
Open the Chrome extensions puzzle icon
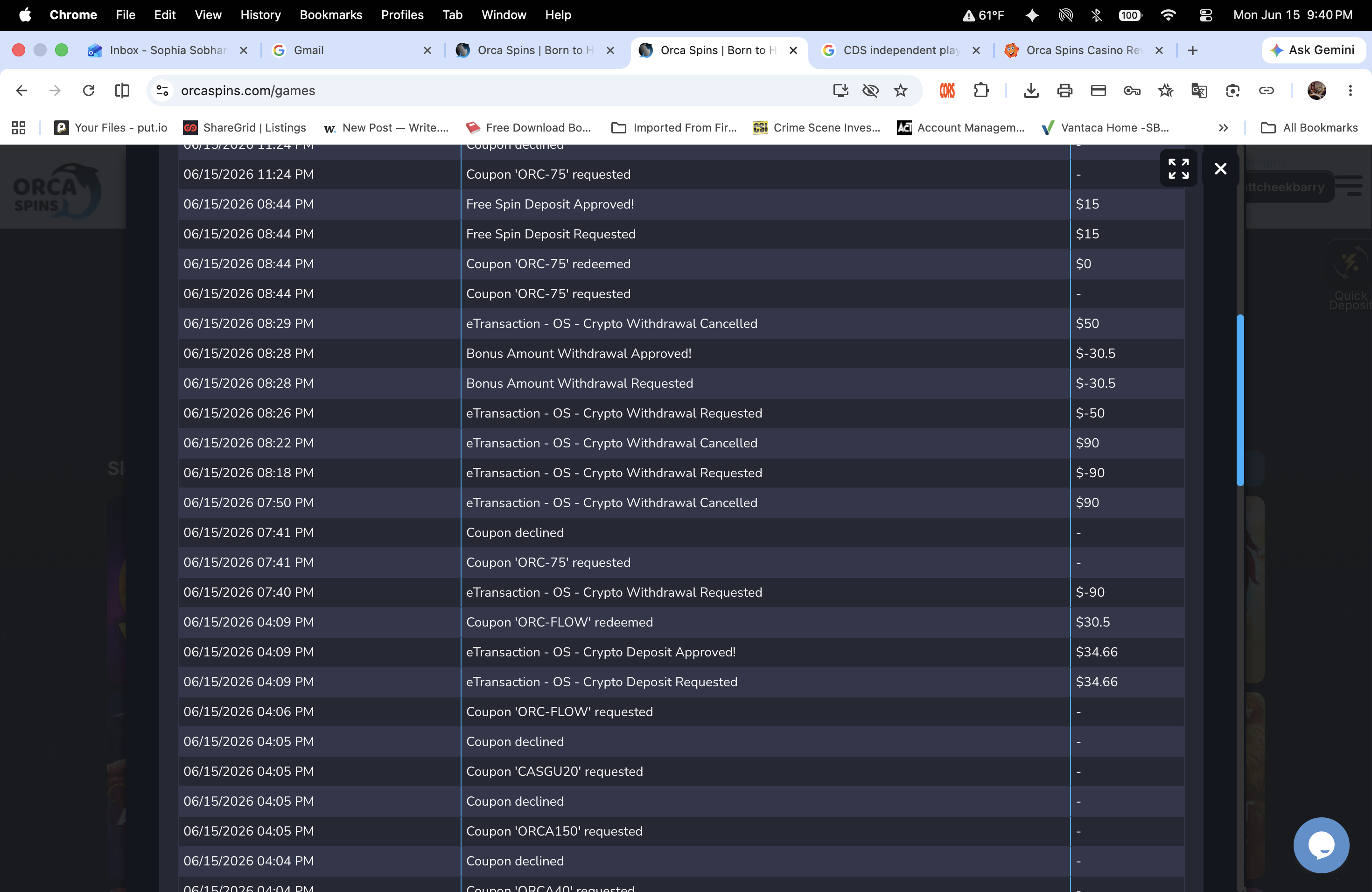point(980,91)
